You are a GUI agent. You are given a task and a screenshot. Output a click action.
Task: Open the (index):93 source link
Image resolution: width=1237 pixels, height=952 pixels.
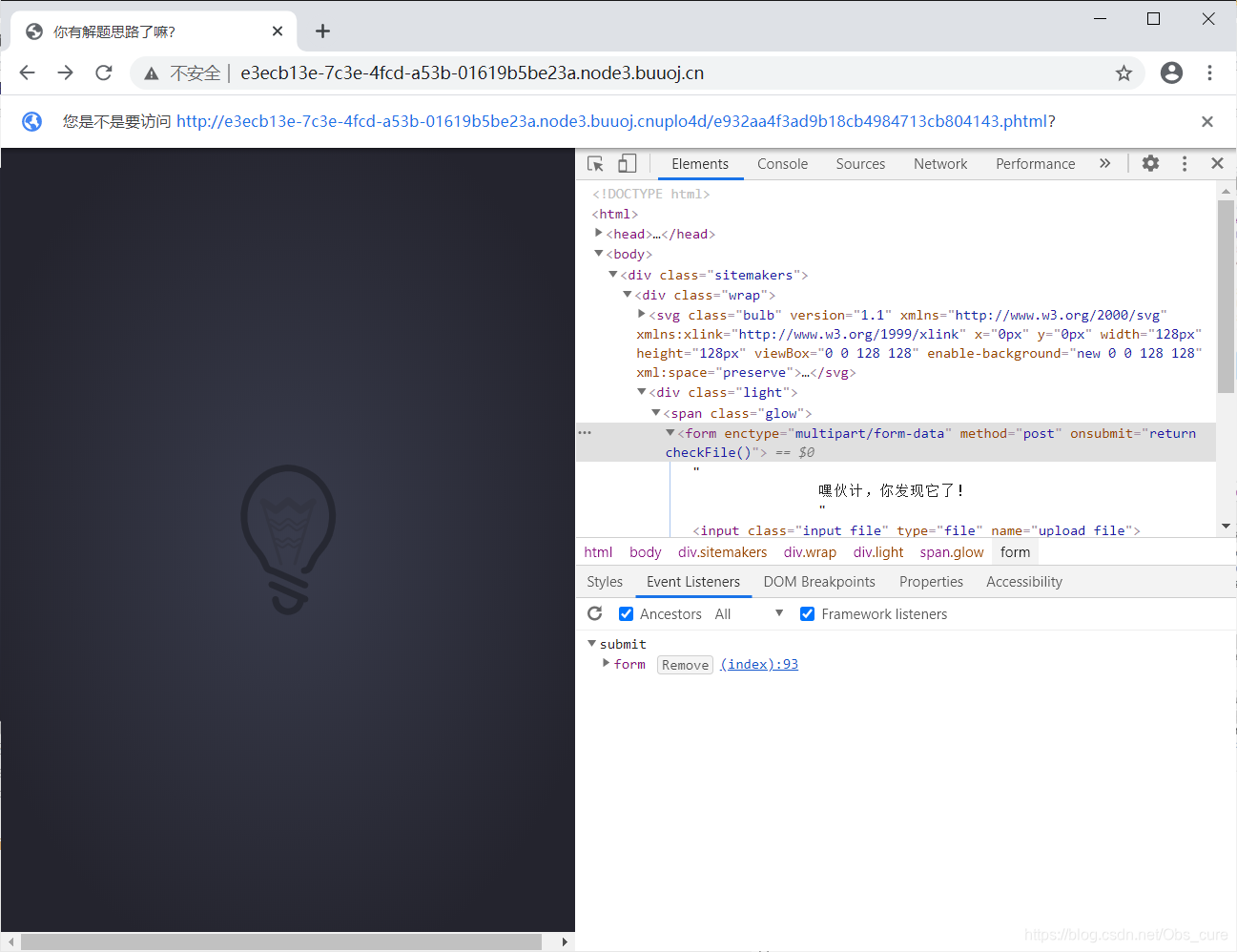[x=759, y=665]
